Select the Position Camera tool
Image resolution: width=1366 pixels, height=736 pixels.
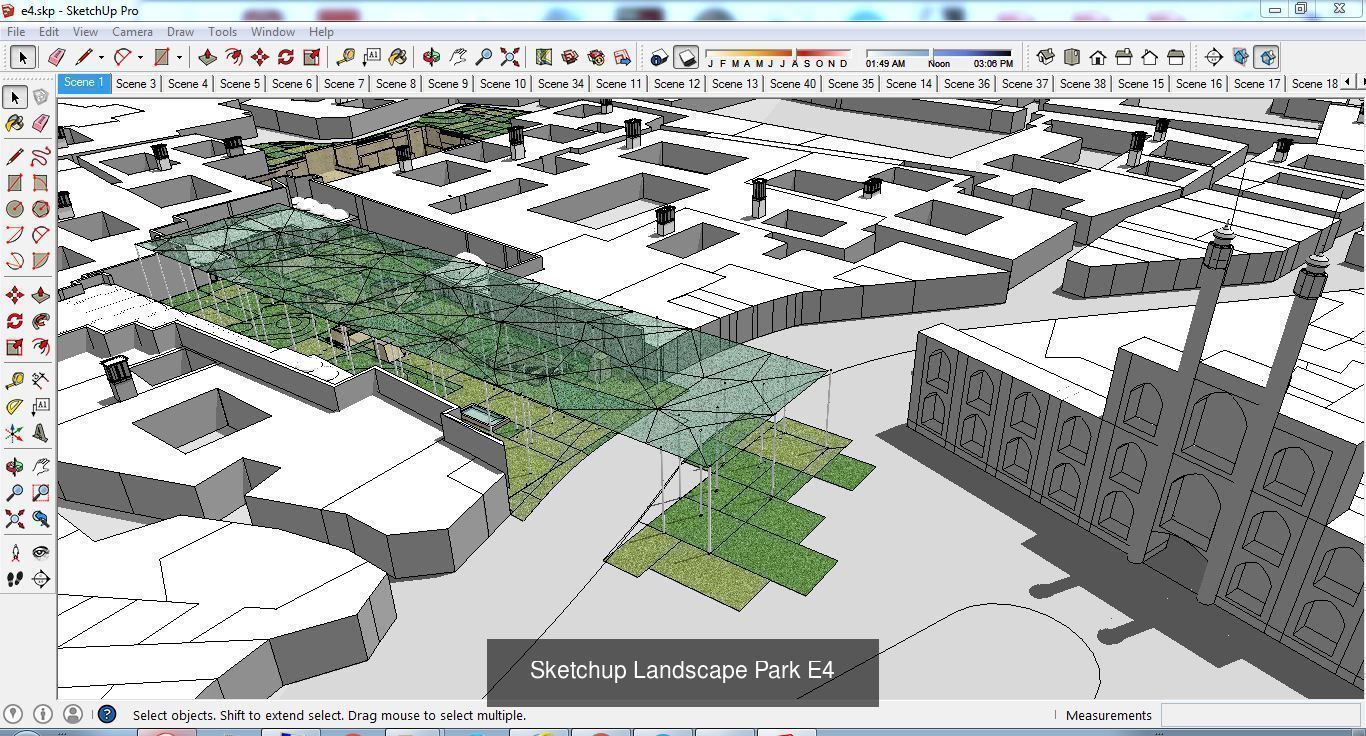pos(14,552)
